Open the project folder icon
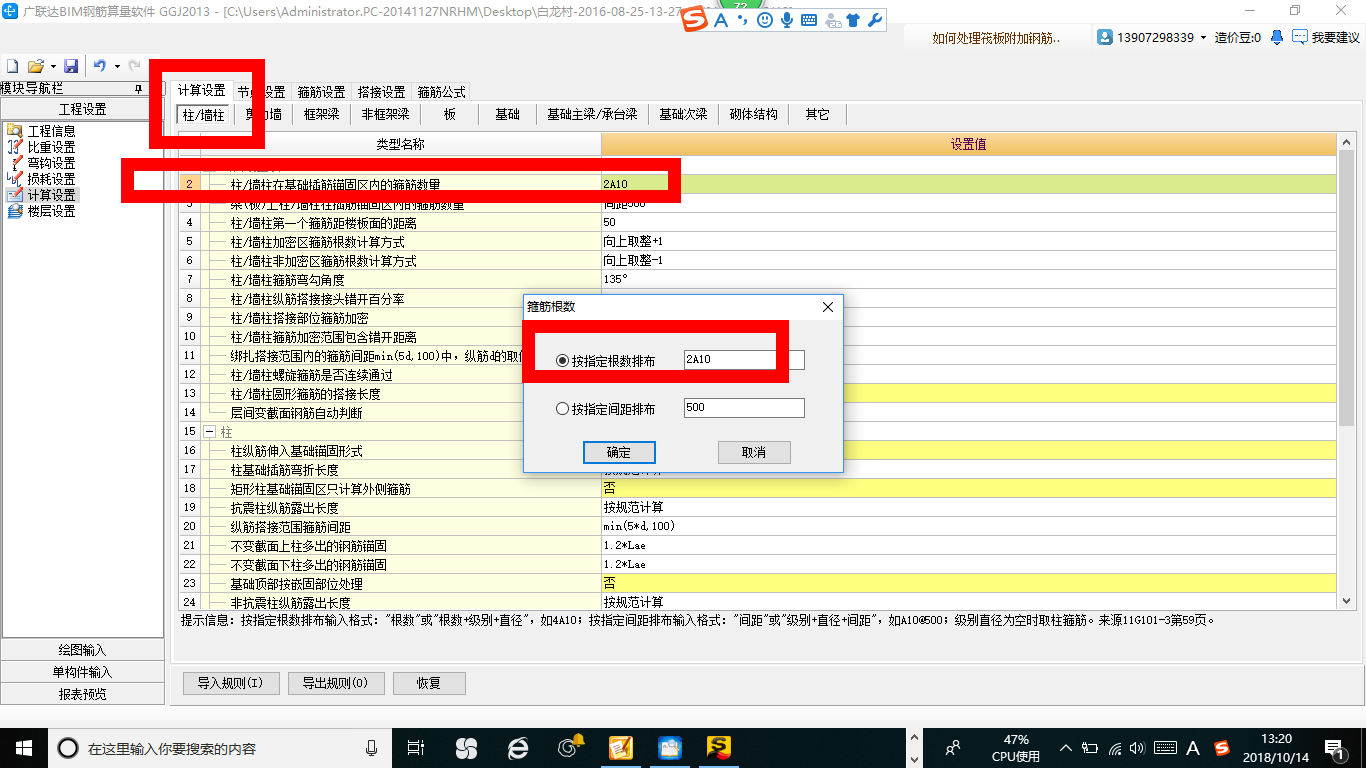1366x768 pixels. [x=35, y=66]
